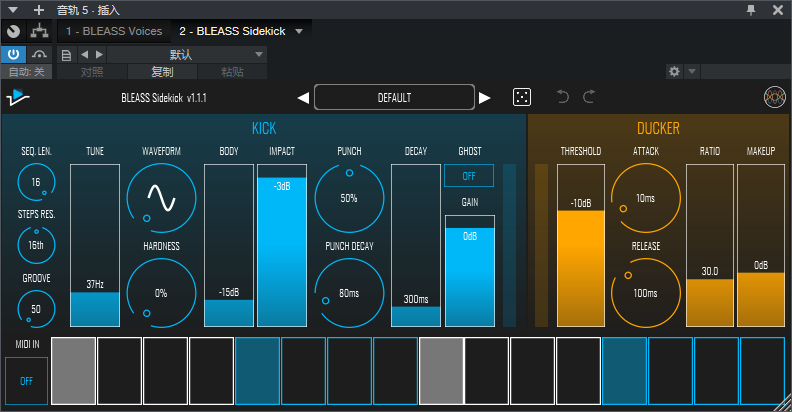This screenshot has width=792, height=412.
Task: Click the 复制 copy button
Action: coord(162,72)
